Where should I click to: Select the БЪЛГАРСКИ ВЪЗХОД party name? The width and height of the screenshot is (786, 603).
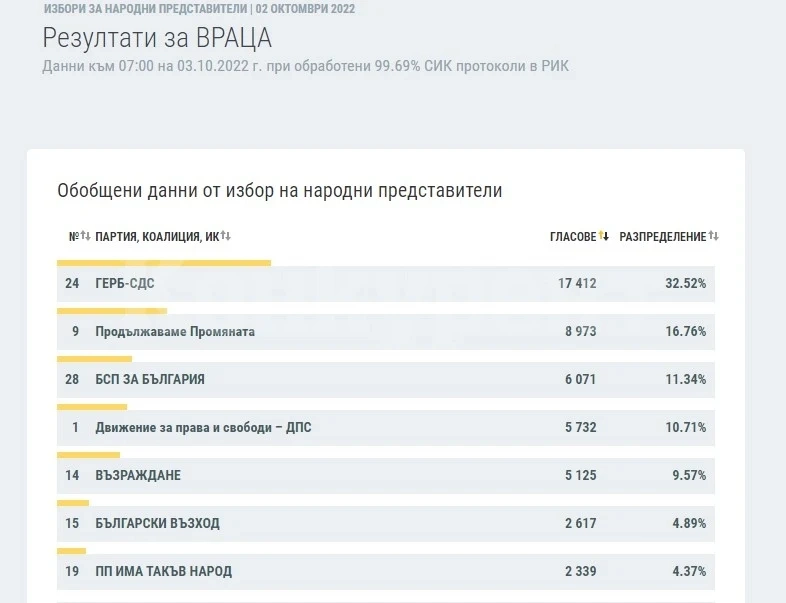pos(157,523)
